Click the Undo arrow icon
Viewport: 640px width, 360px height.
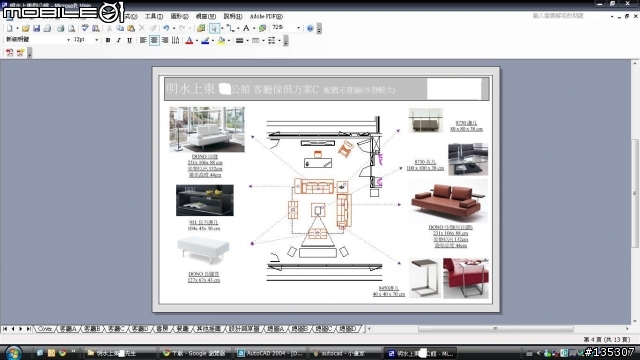[166, 28]
